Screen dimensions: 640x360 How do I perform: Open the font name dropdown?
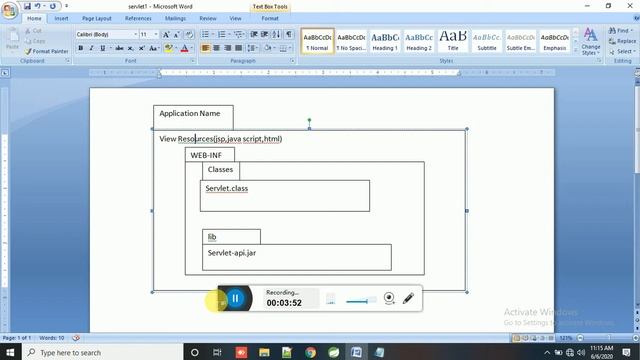click(x=136, y=35)
